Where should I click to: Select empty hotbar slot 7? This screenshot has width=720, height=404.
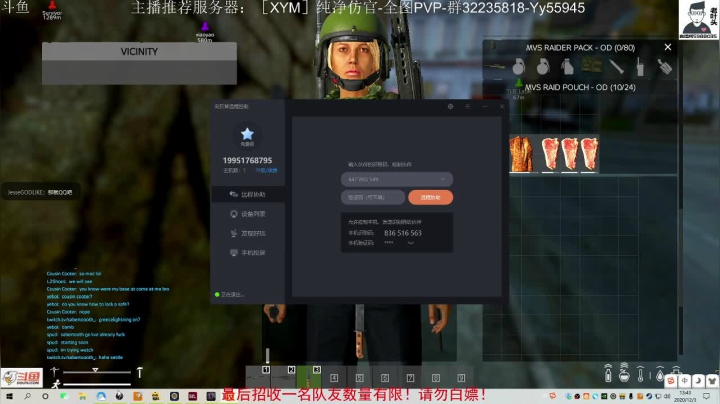click(410, 378)
